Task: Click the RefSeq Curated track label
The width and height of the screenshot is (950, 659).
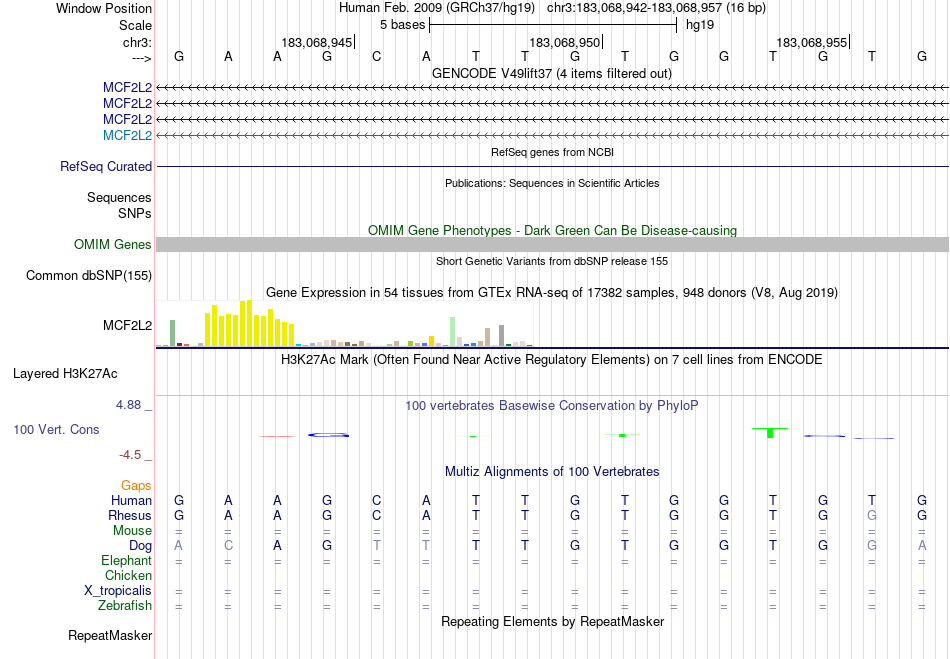Action: pyautogui.click(x=106, y=167)
